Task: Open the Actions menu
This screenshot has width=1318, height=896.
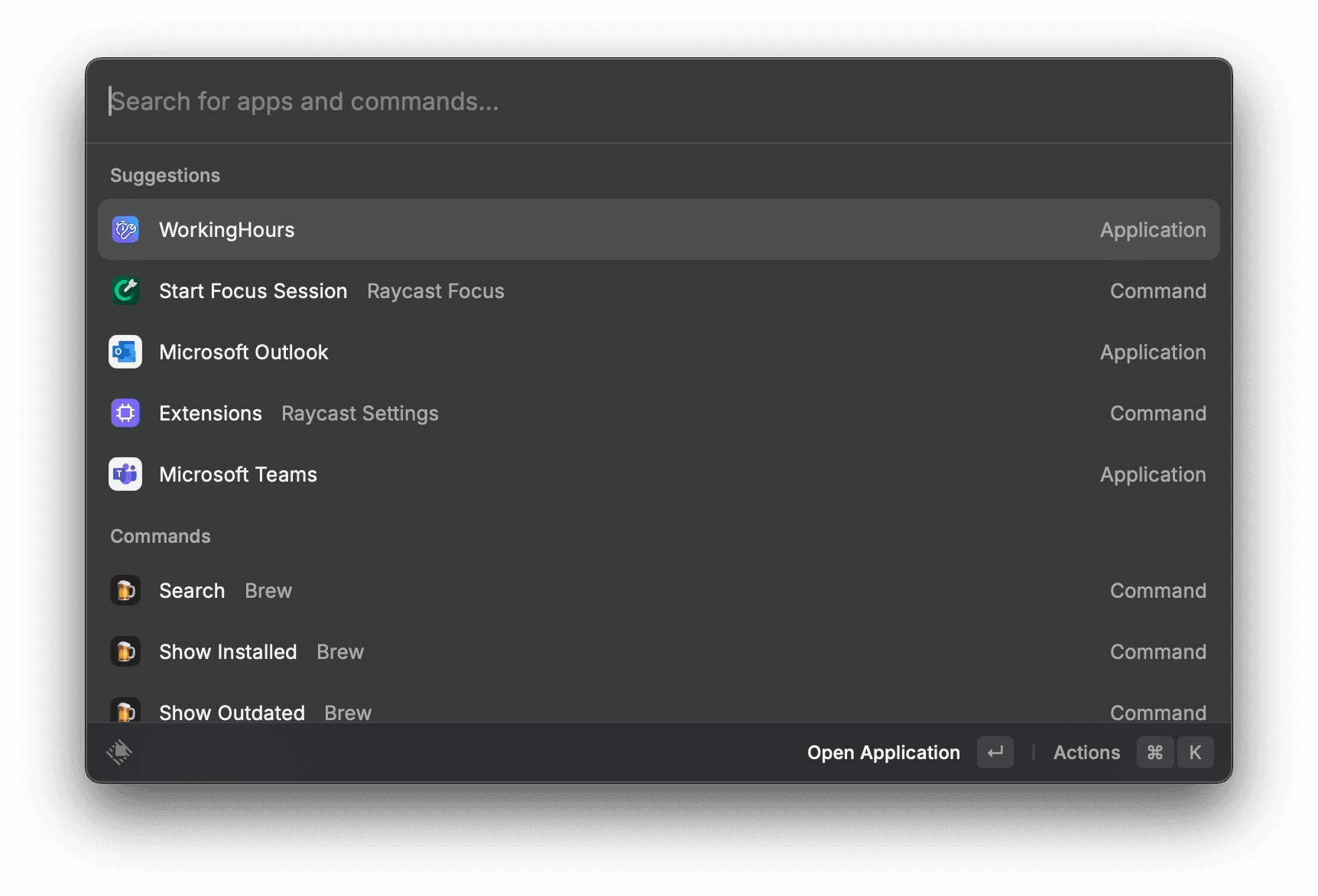Action: click(x=1086, y=752)
